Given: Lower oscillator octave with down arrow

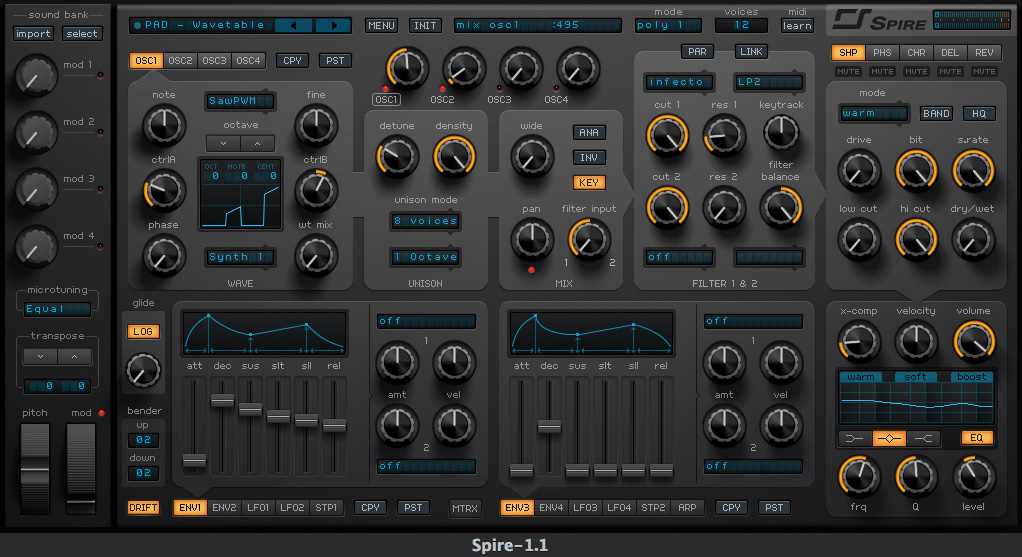Looking at the screenshot, I should (224, 143).
